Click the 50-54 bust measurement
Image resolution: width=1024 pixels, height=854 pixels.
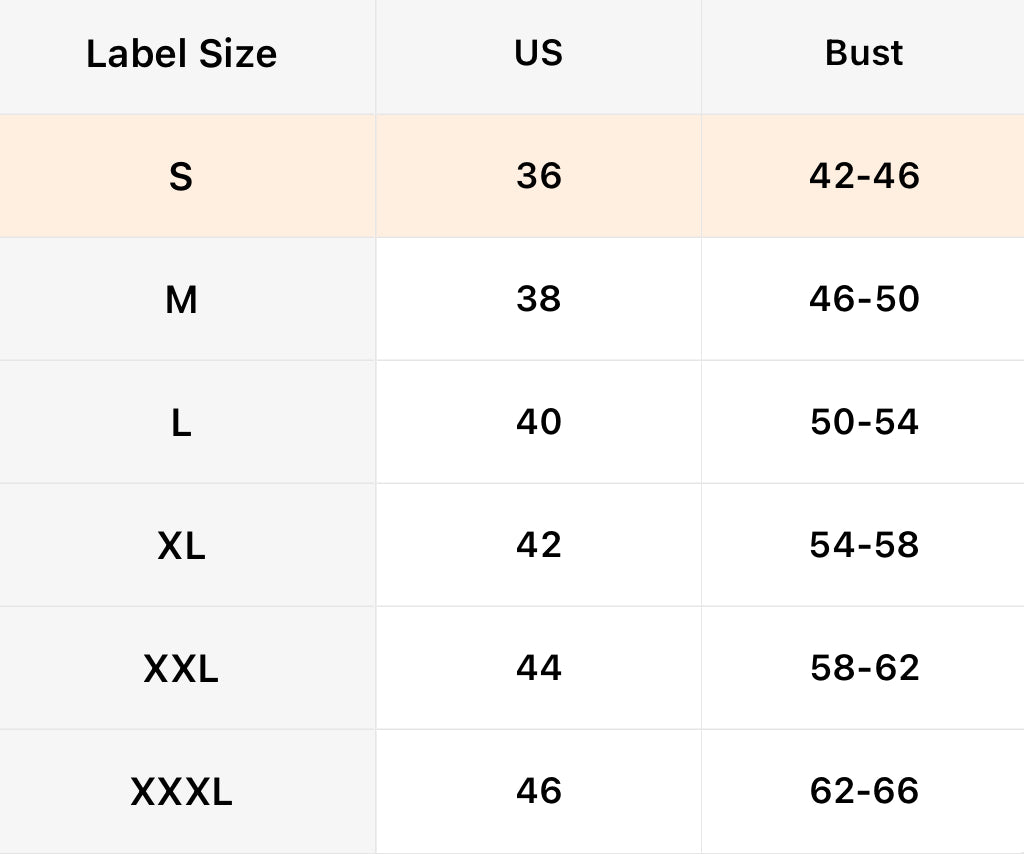[864, 423]
